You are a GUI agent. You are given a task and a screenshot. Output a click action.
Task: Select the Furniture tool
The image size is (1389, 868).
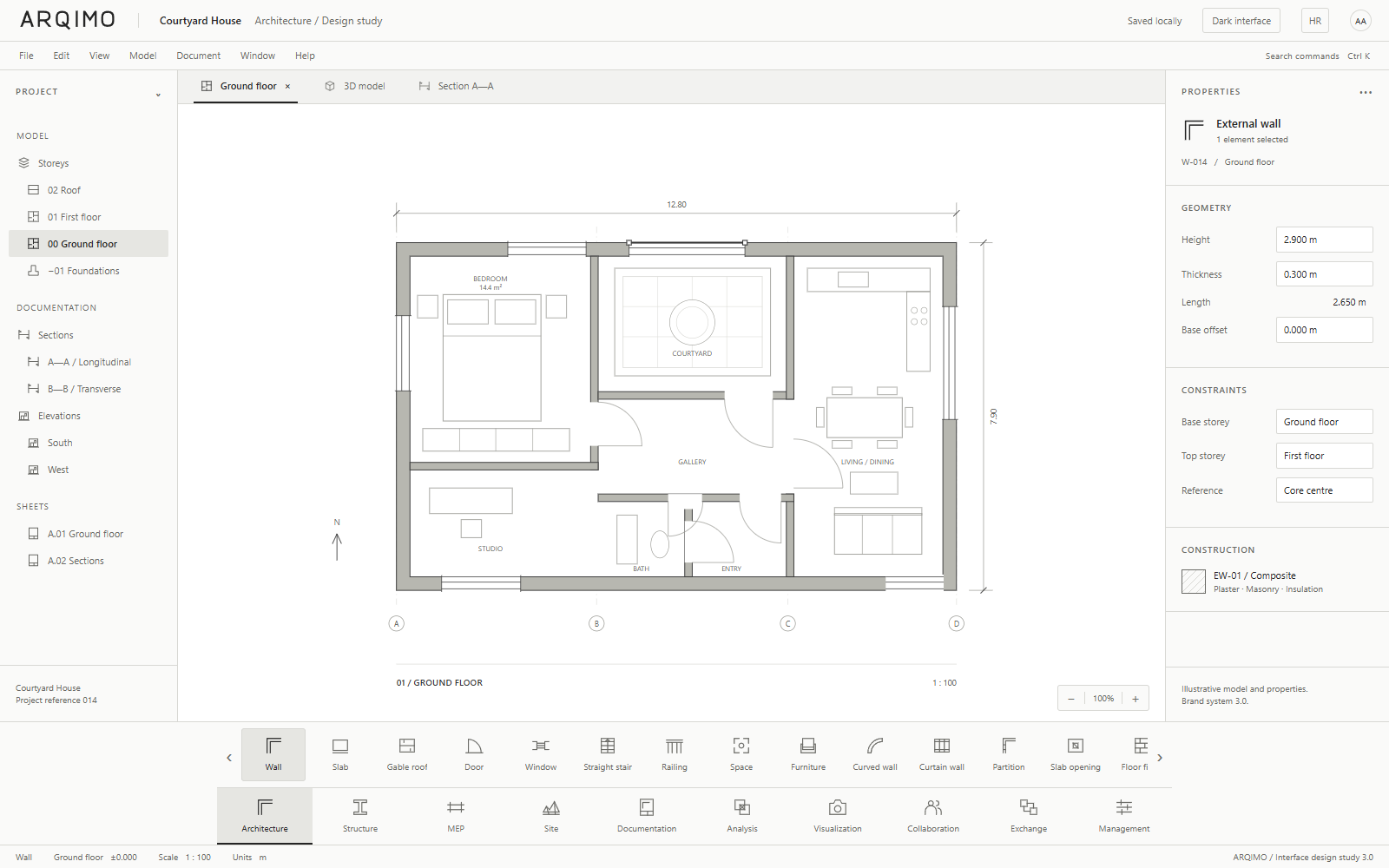click(x=808, y=754)
